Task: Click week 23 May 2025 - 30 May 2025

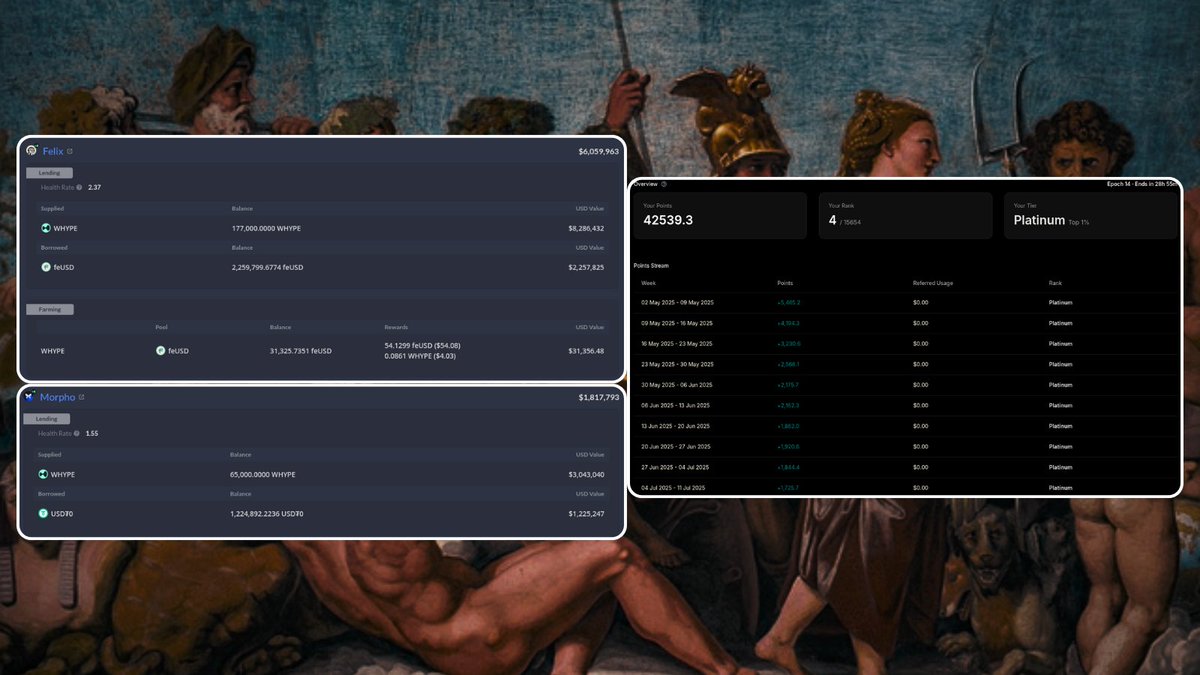Action: [675, 364]
